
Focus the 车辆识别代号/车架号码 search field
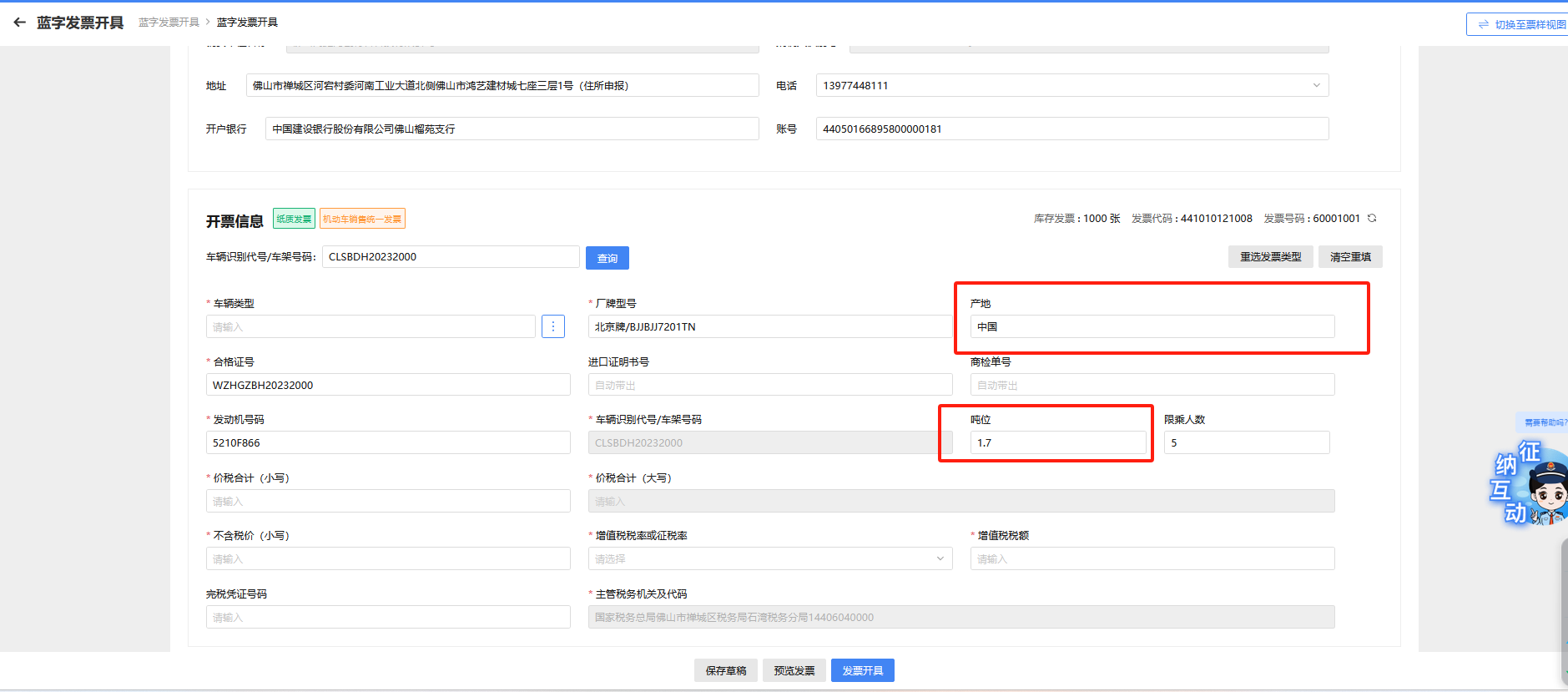[450, 257]
